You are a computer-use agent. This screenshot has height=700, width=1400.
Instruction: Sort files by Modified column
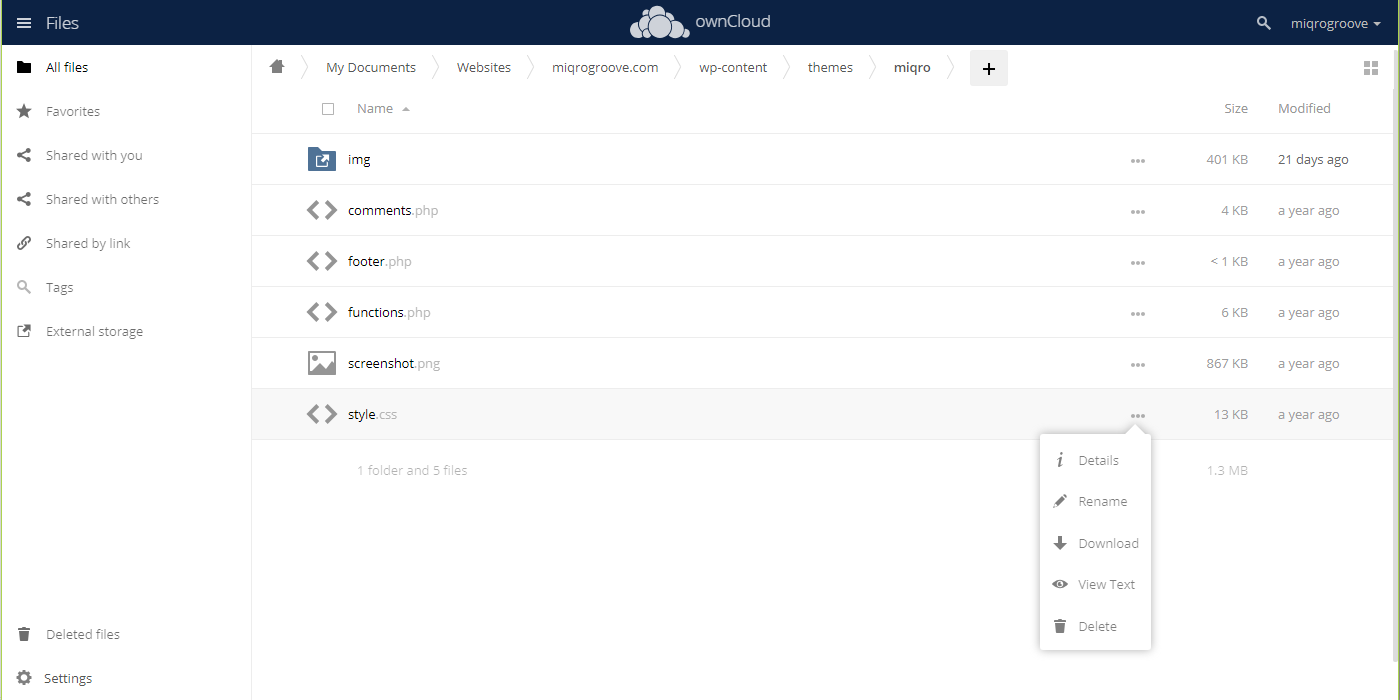(x=1304, y=108)
